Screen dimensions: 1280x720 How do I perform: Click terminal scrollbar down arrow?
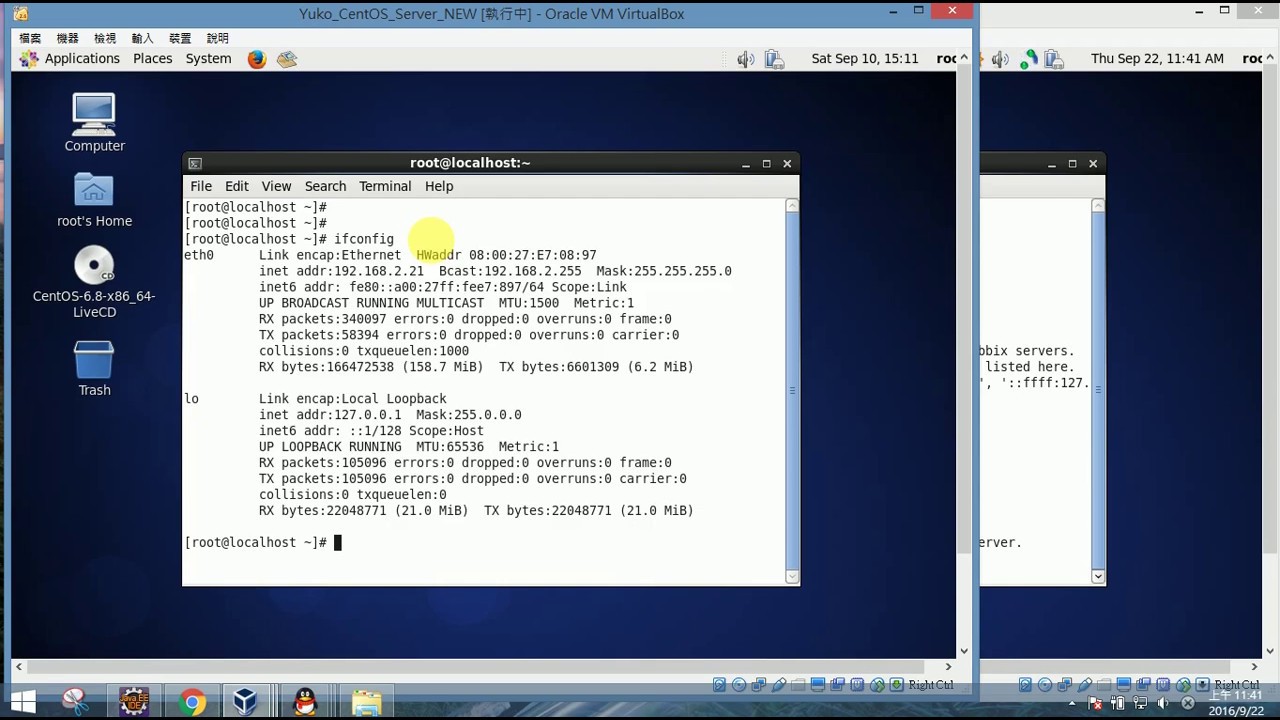pyautogui.click(x=792, y=577)
